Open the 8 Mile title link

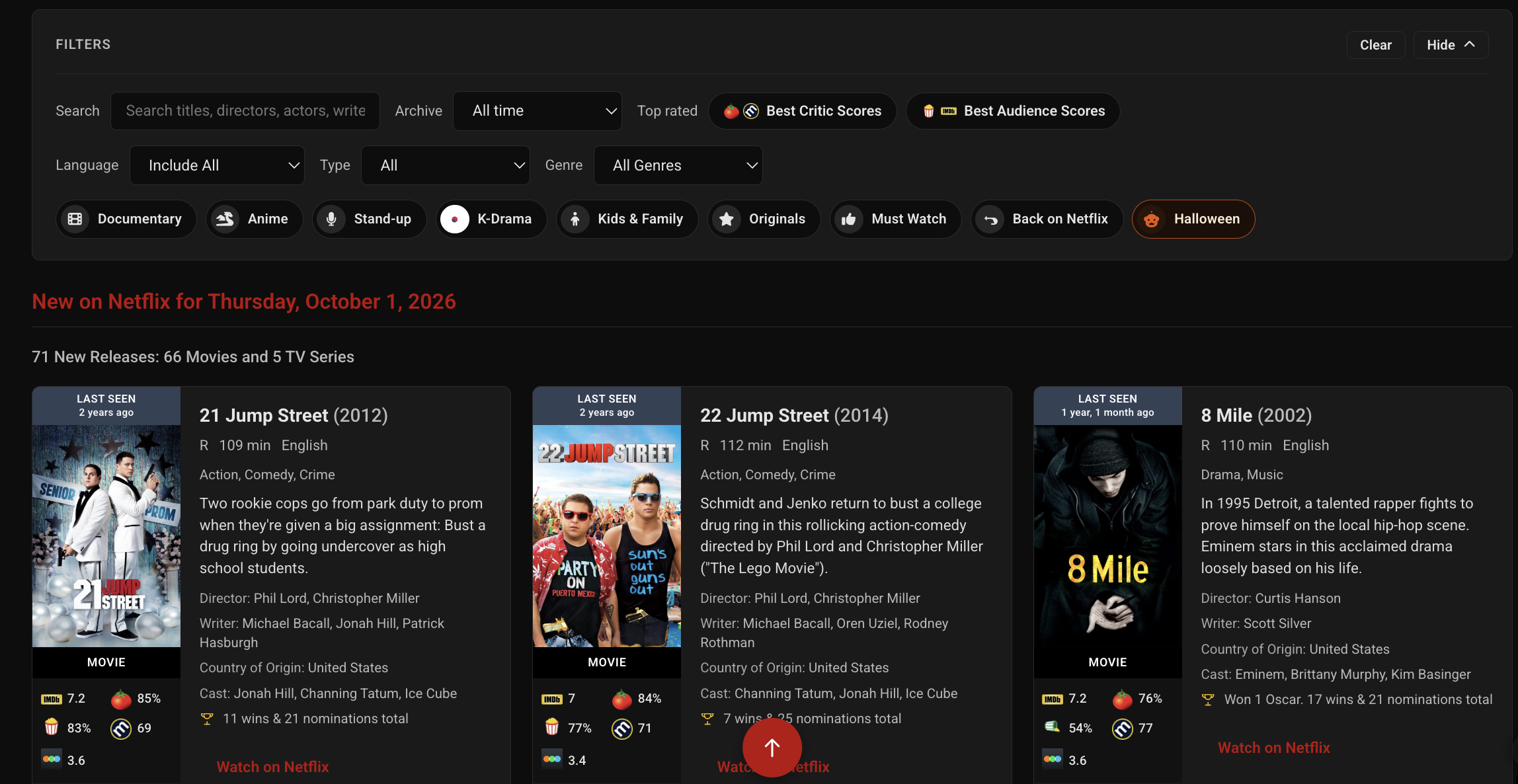tap(1256, 415)
